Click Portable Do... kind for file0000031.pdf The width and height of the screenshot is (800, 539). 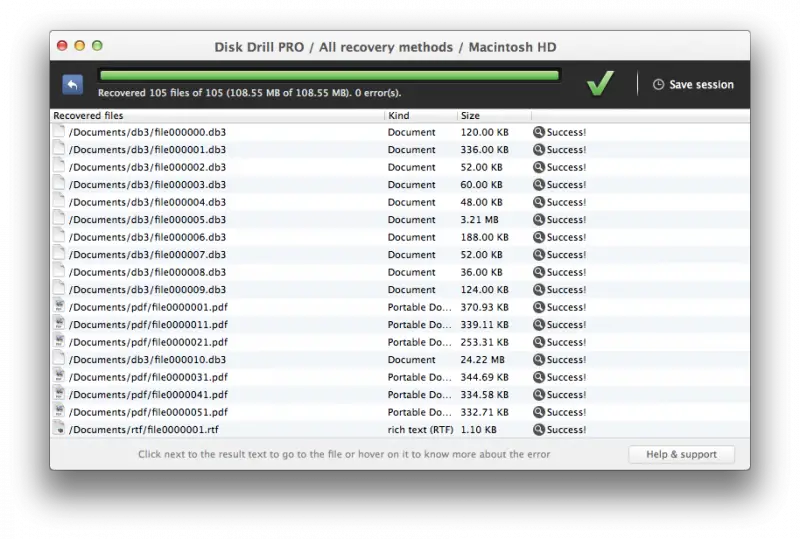pos(419,377)
